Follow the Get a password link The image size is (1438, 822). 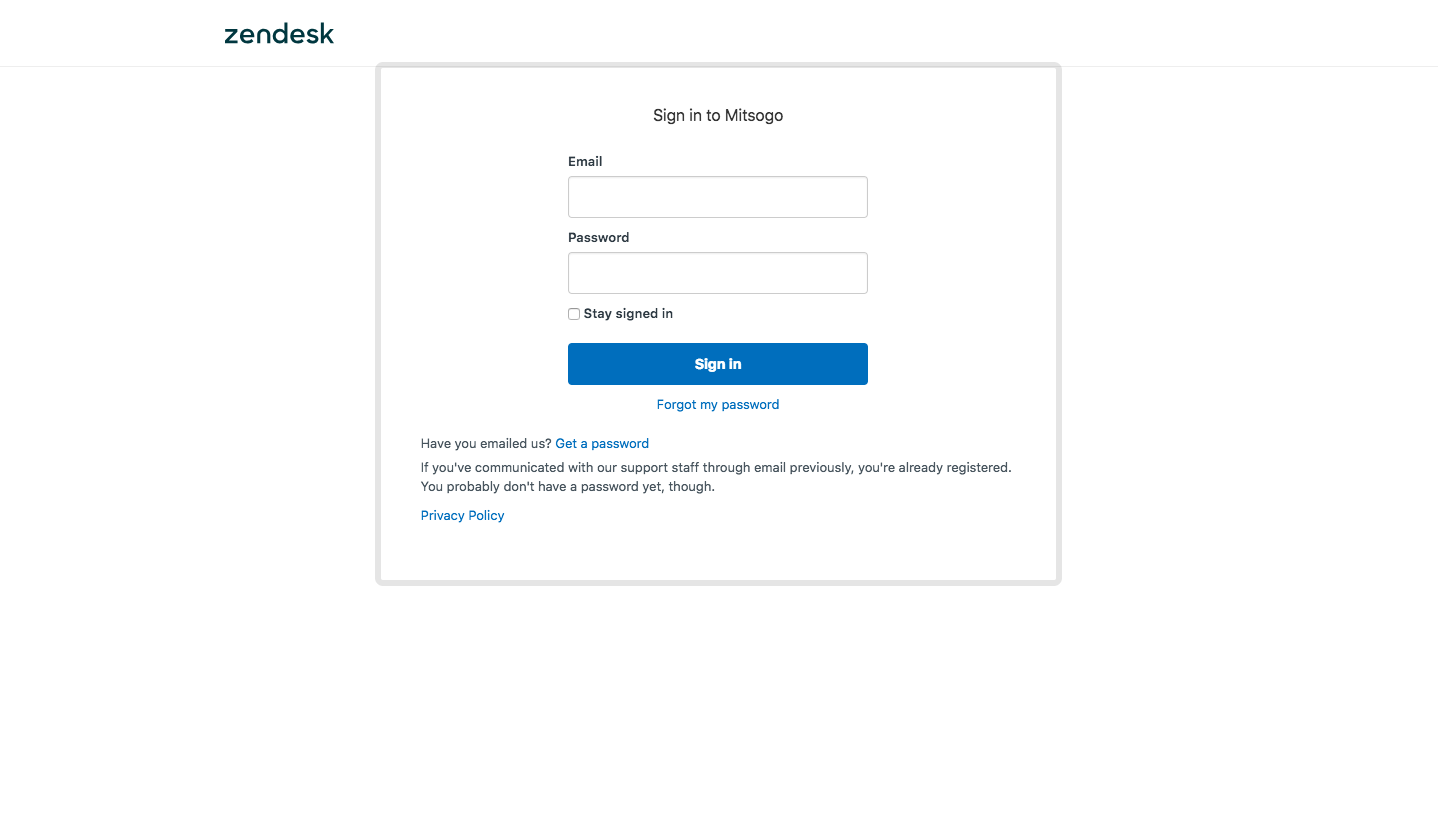pos(602,444)
